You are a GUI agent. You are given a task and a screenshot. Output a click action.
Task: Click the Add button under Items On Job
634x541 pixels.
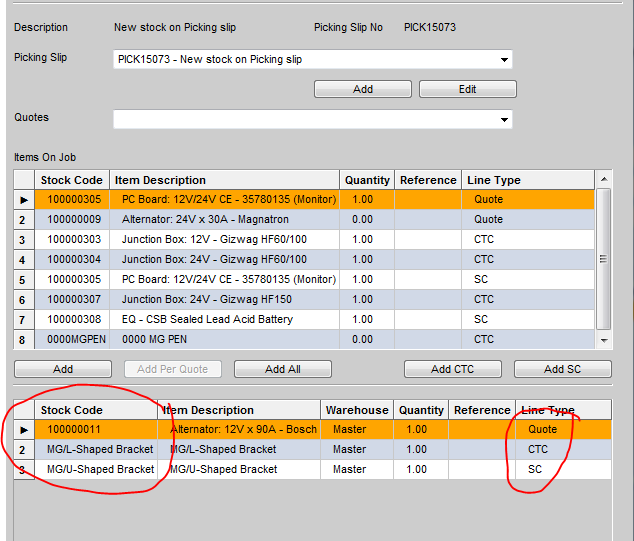(x=63, y=369)
